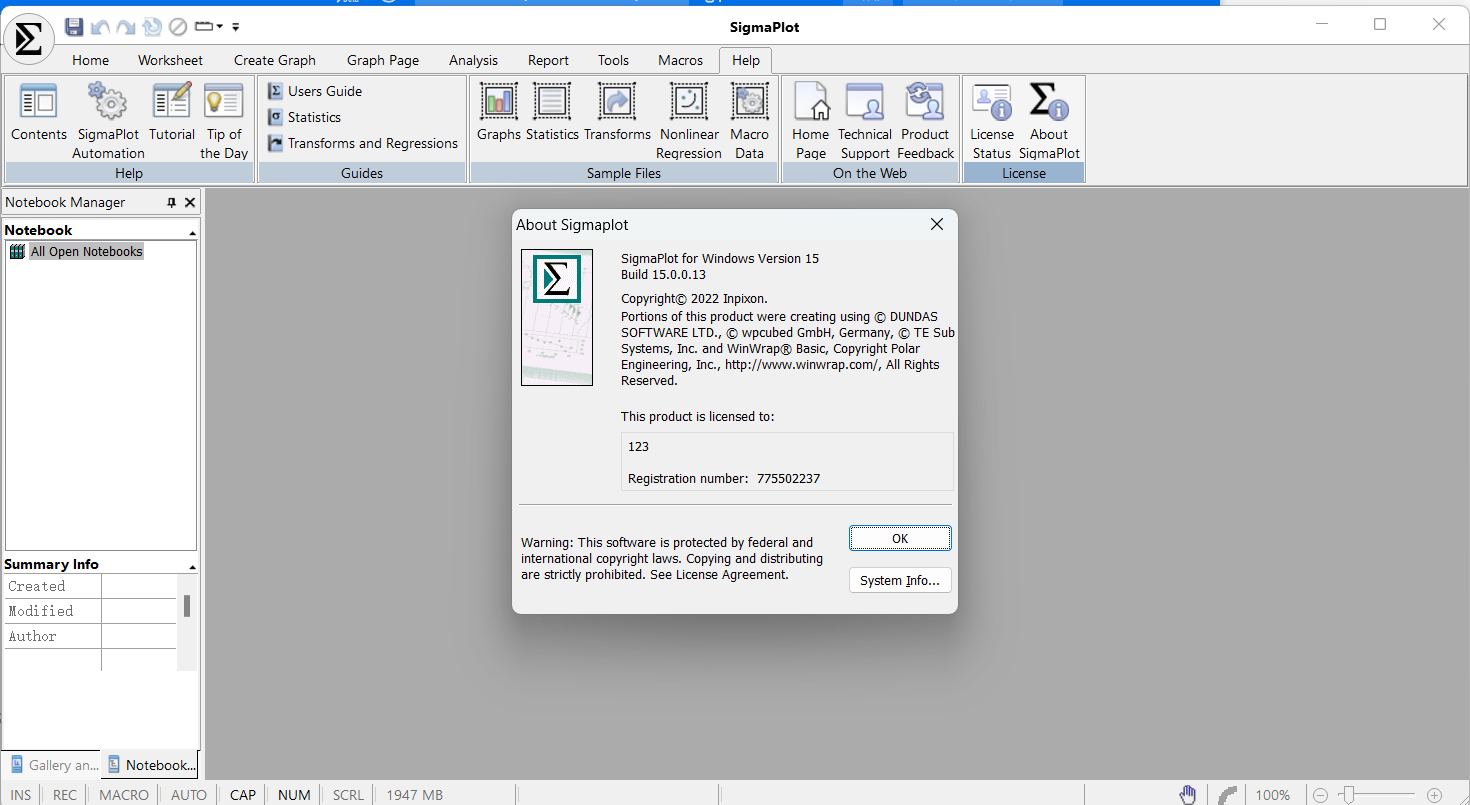Screen dimensions: 1470x805
Task: Click the Refresh icon in quick access toolbar
Action: [152, 27]
